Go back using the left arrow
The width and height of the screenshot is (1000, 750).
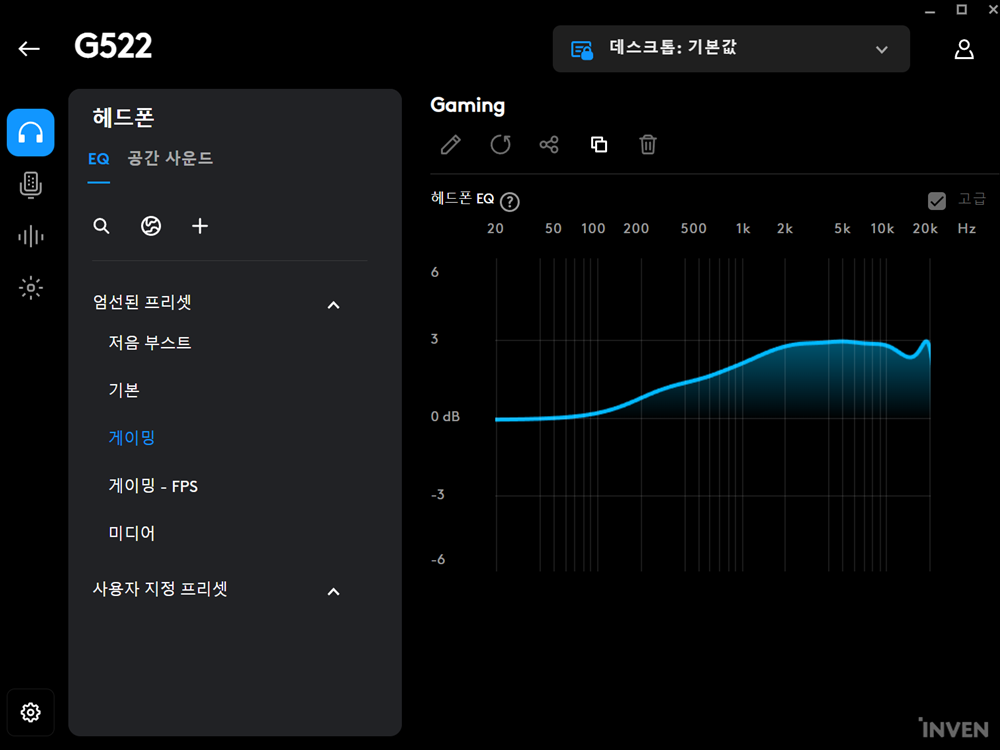(29, 48)
